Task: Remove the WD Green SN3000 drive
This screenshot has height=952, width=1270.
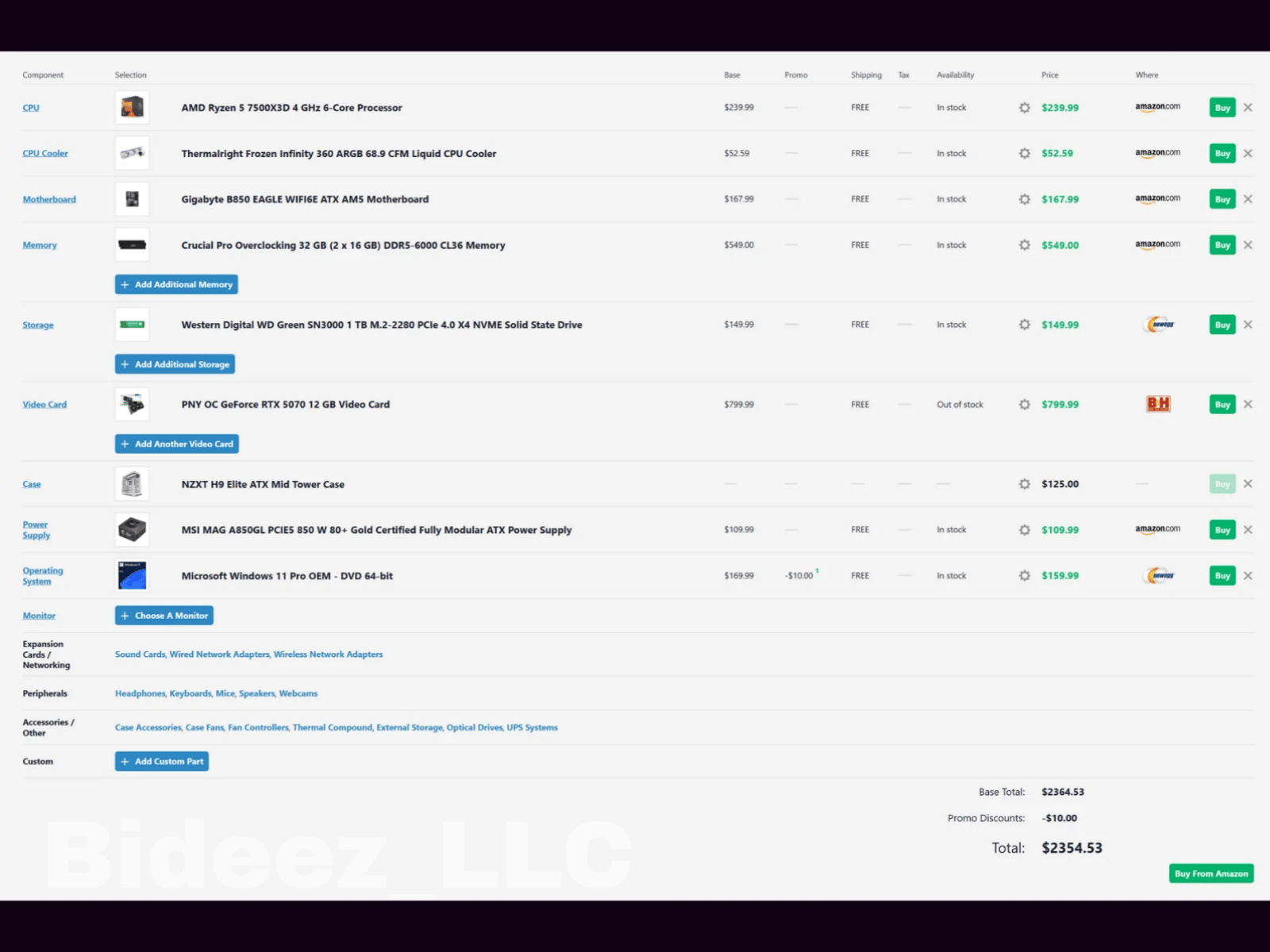Action: pyautogui.click(x=1248, y=325)
